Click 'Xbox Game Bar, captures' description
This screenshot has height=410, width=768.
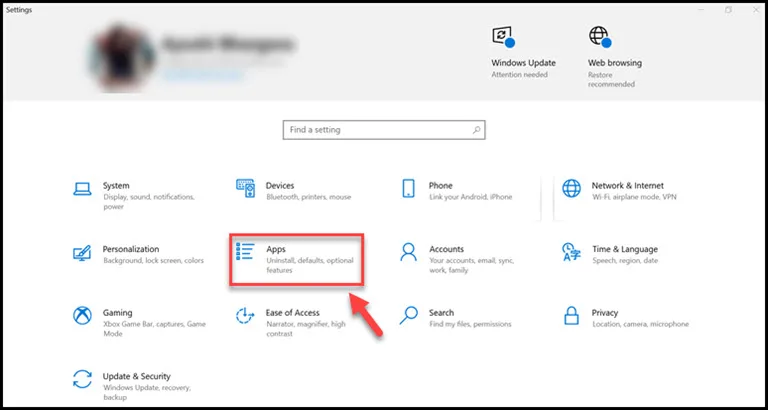point(154,329)
